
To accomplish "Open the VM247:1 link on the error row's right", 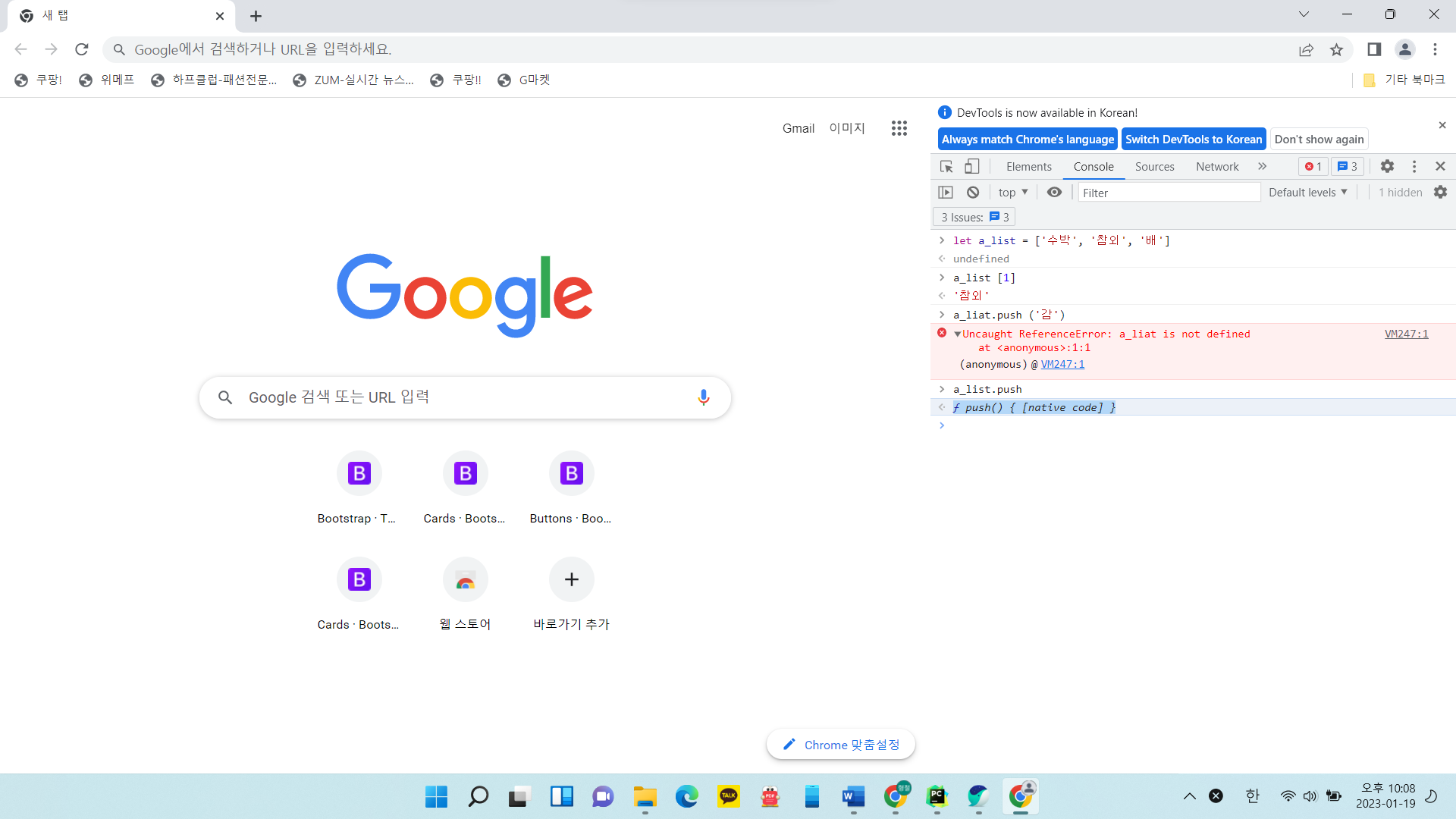I will click(x=1406, y=334).
